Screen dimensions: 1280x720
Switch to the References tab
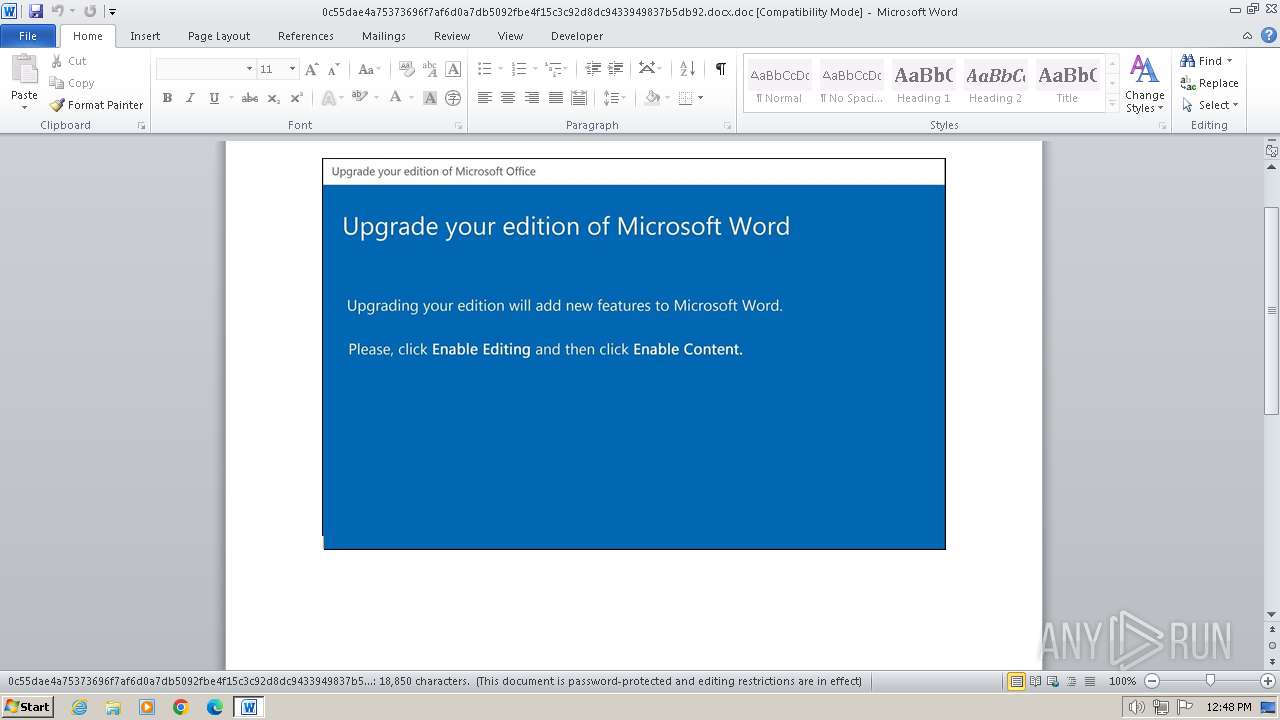[x=306, y=36]
